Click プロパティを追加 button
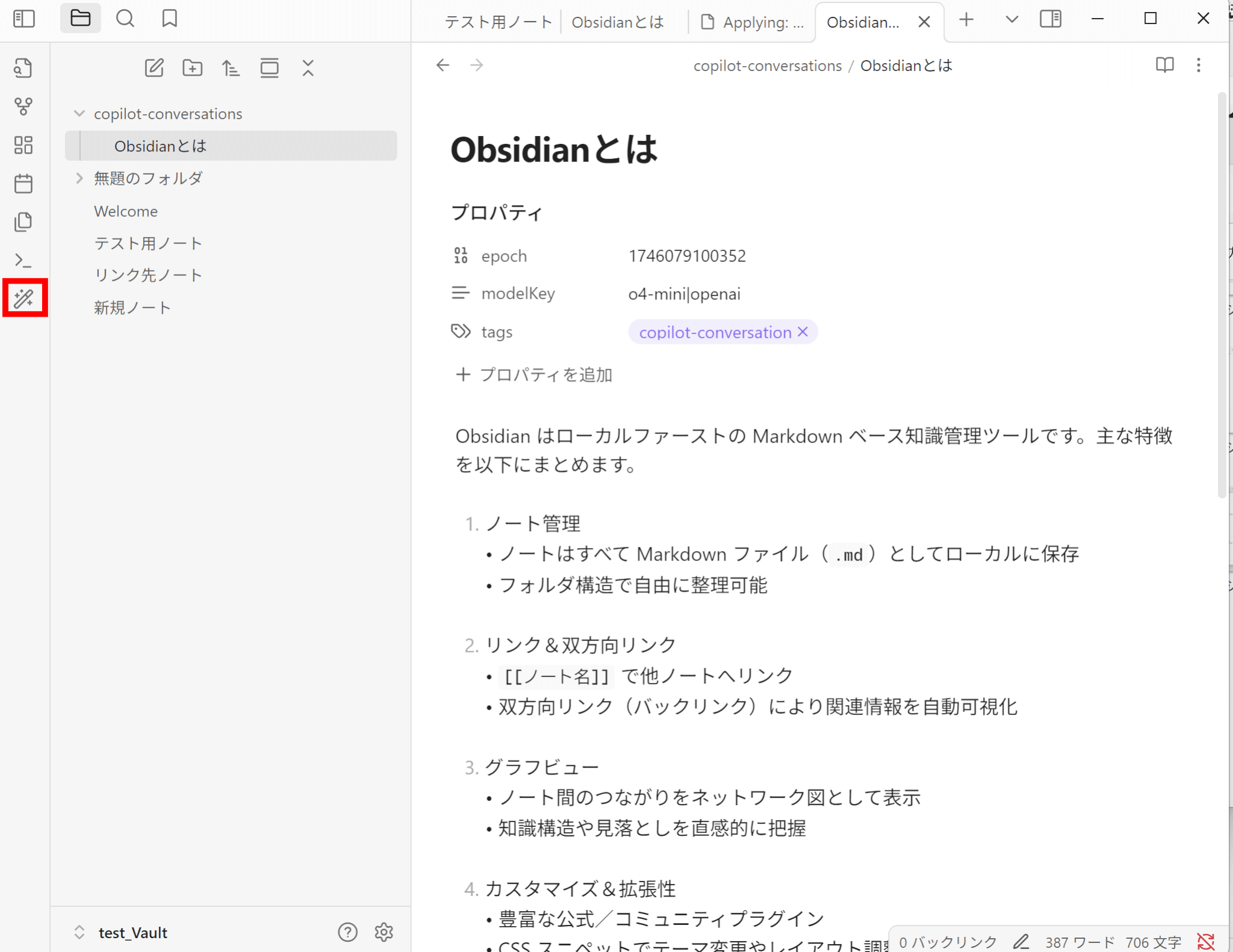The image size is (1233, 952). (533, 375)
